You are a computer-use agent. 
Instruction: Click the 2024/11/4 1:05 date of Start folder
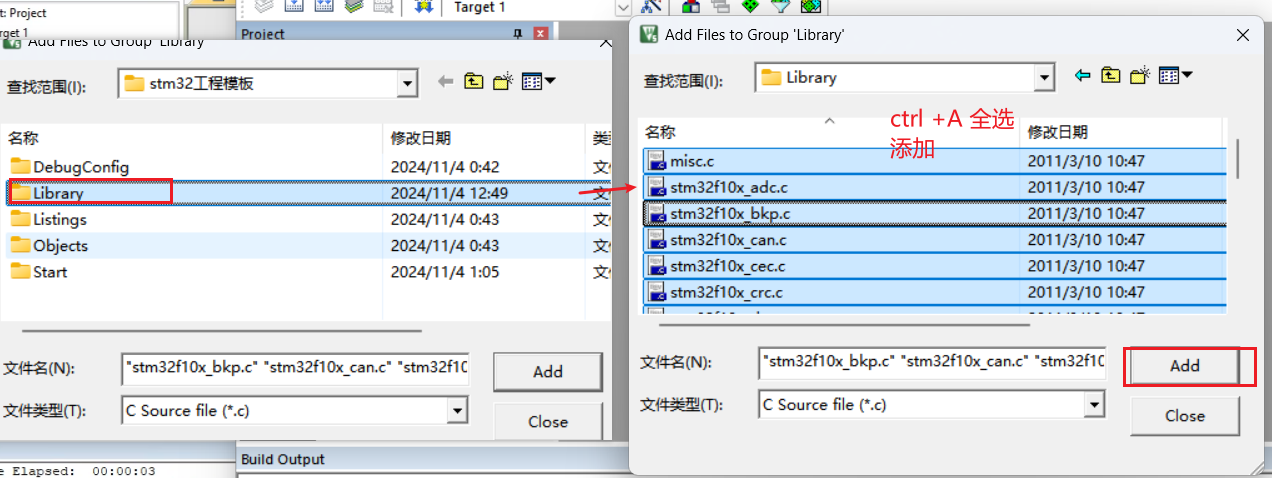click(x=443, y=272)
